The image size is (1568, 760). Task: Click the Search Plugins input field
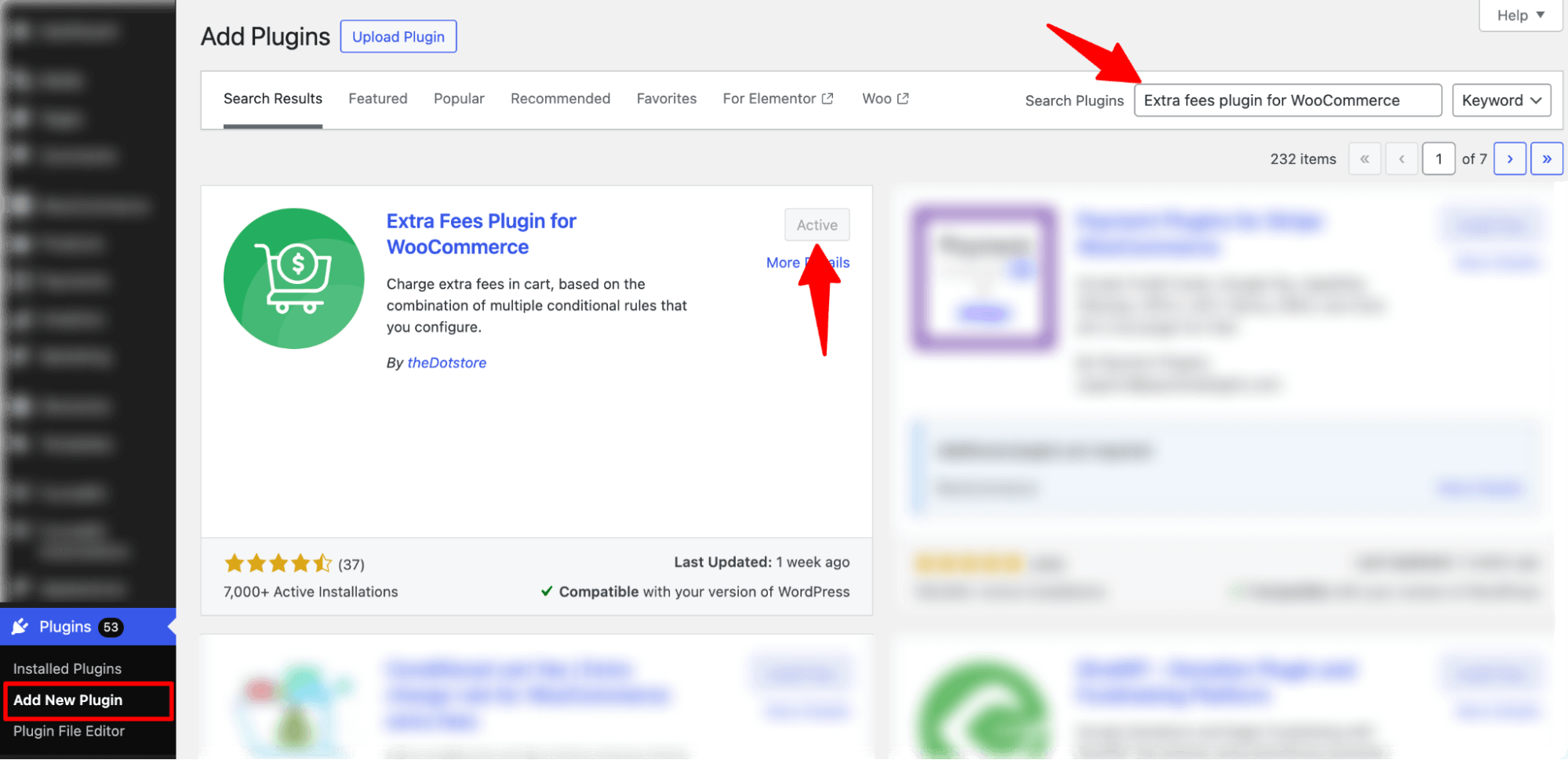1288,100
